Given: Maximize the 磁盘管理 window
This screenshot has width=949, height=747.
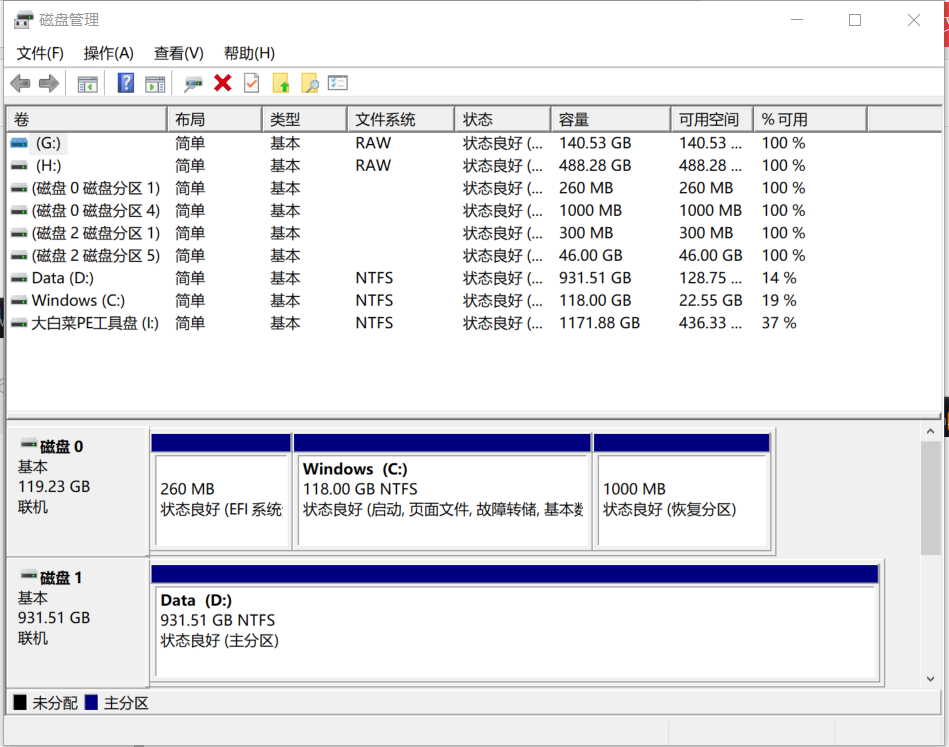Looking at the screenshot, I should (x=855, y=20).
